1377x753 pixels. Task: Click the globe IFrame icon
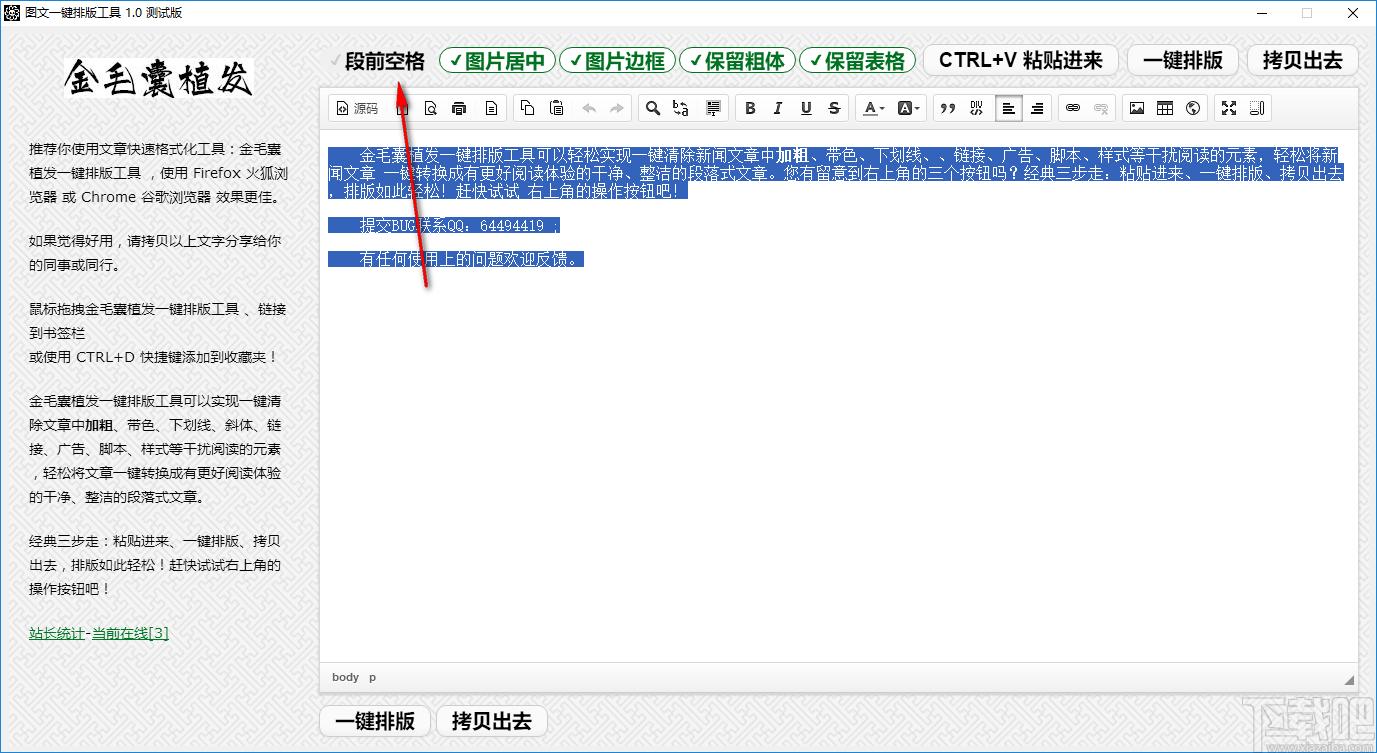(x=1193, y=108)
